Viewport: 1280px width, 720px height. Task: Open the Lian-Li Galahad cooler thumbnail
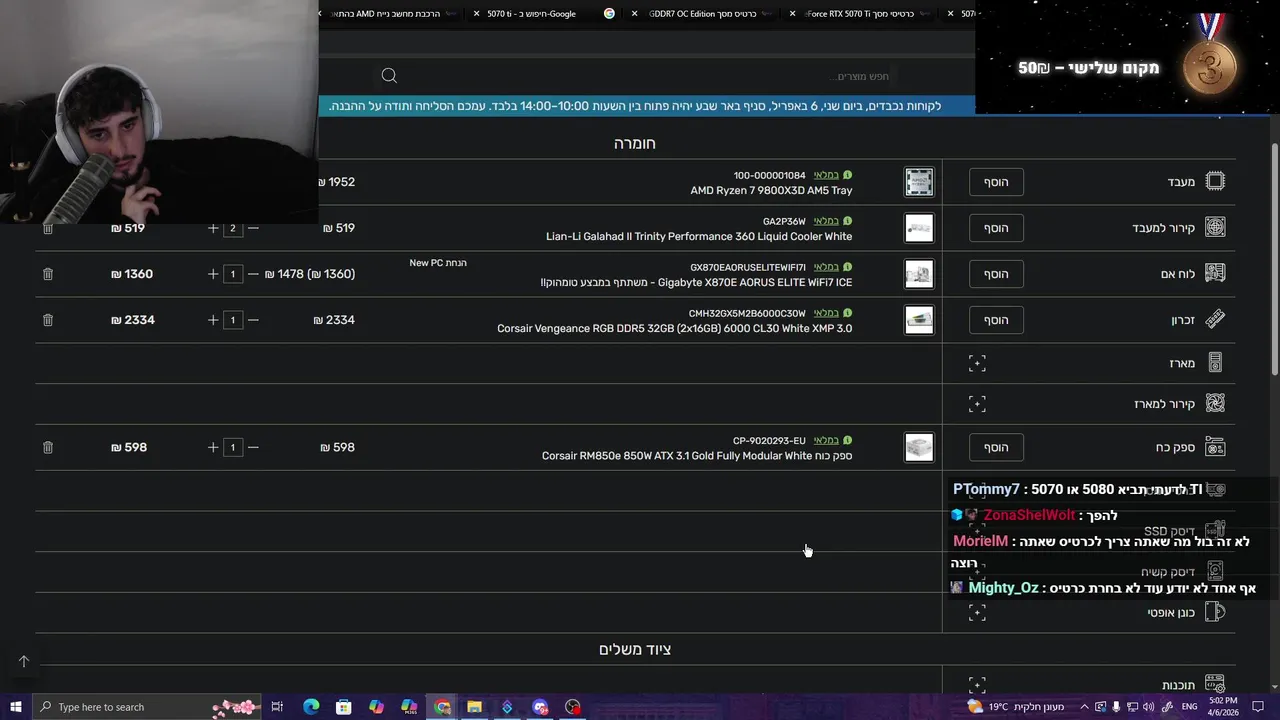coord(919,228)
